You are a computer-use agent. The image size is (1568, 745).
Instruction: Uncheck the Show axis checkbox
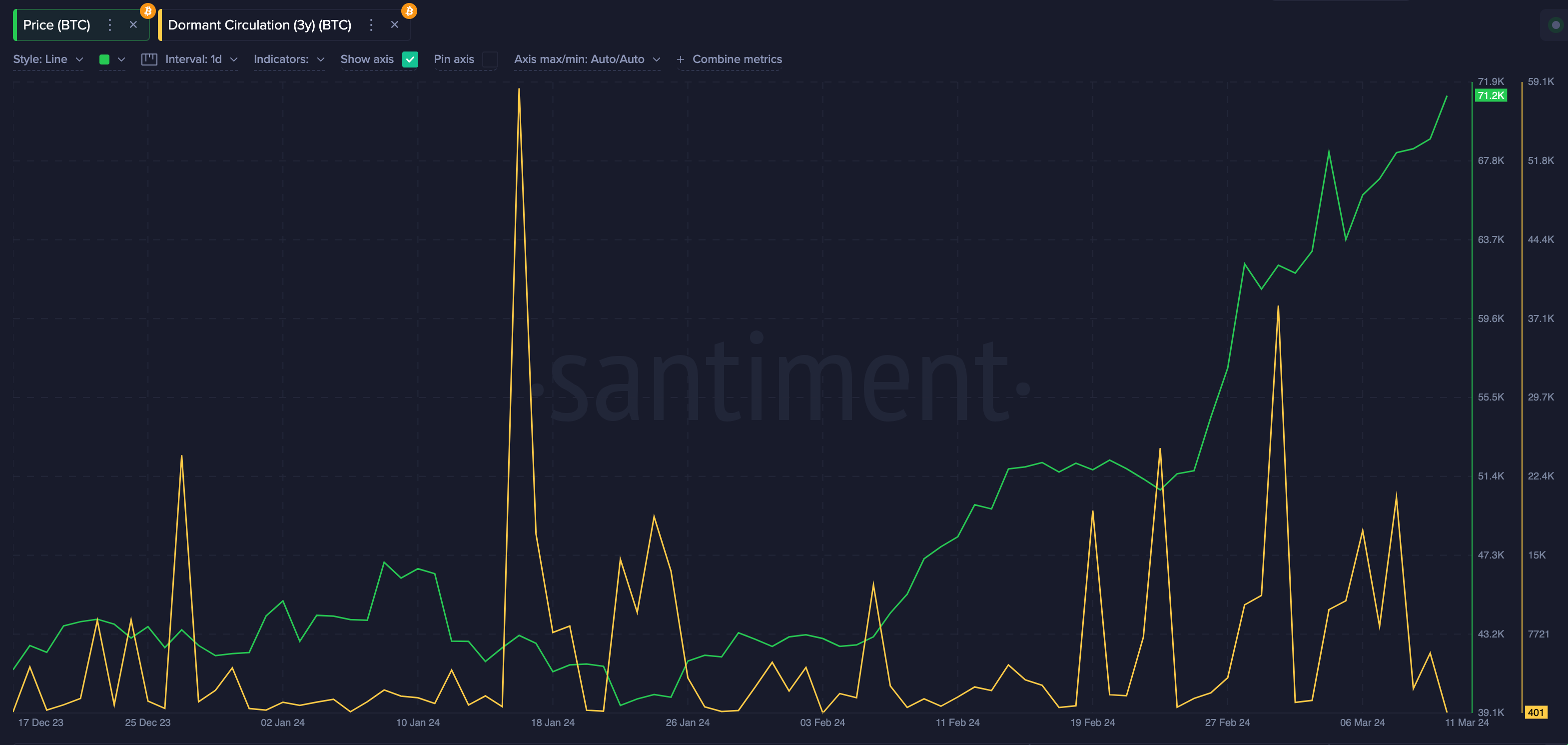pos(410,59)
